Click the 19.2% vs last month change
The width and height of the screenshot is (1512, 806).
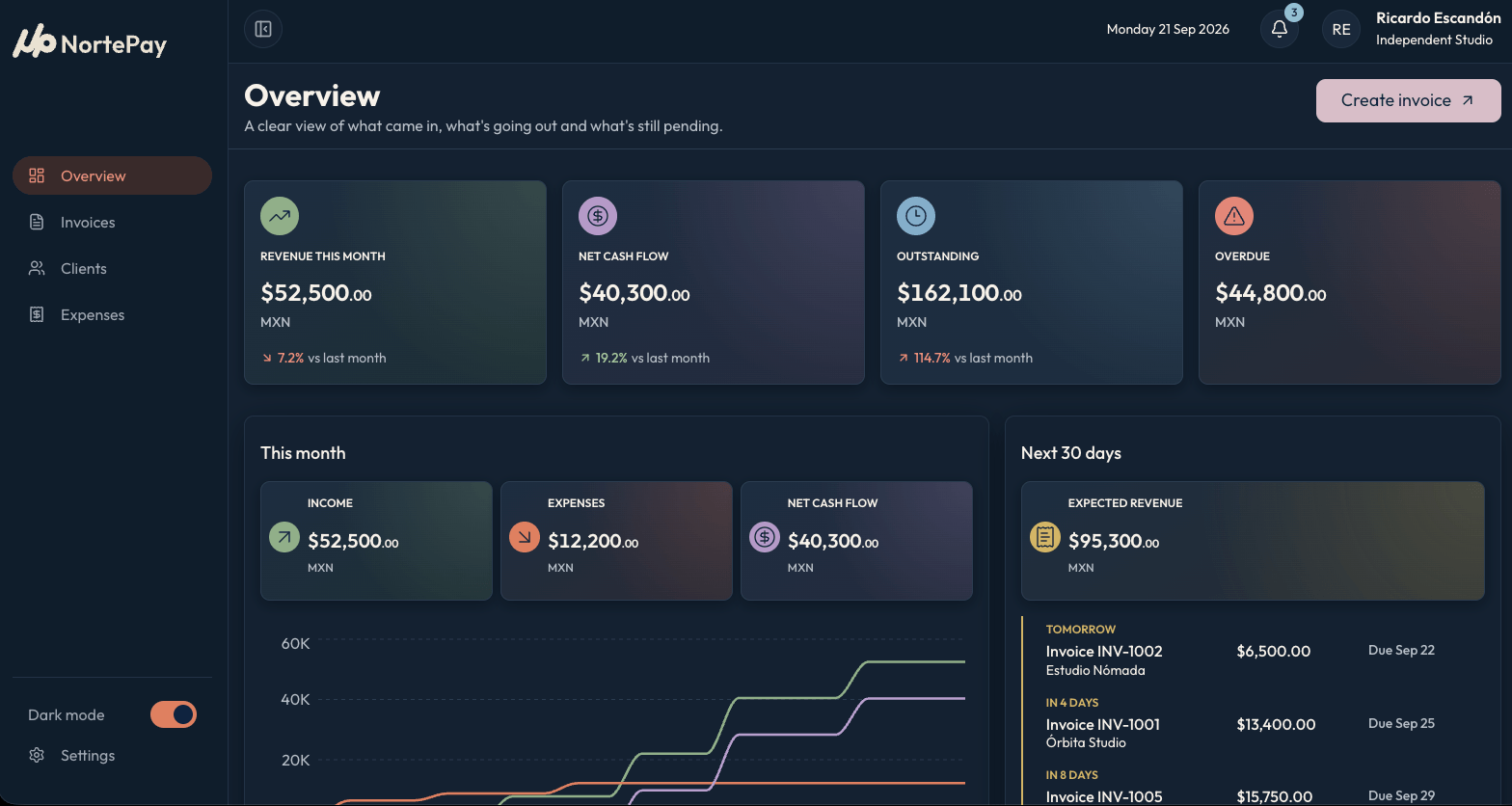(x=644, y=358)
